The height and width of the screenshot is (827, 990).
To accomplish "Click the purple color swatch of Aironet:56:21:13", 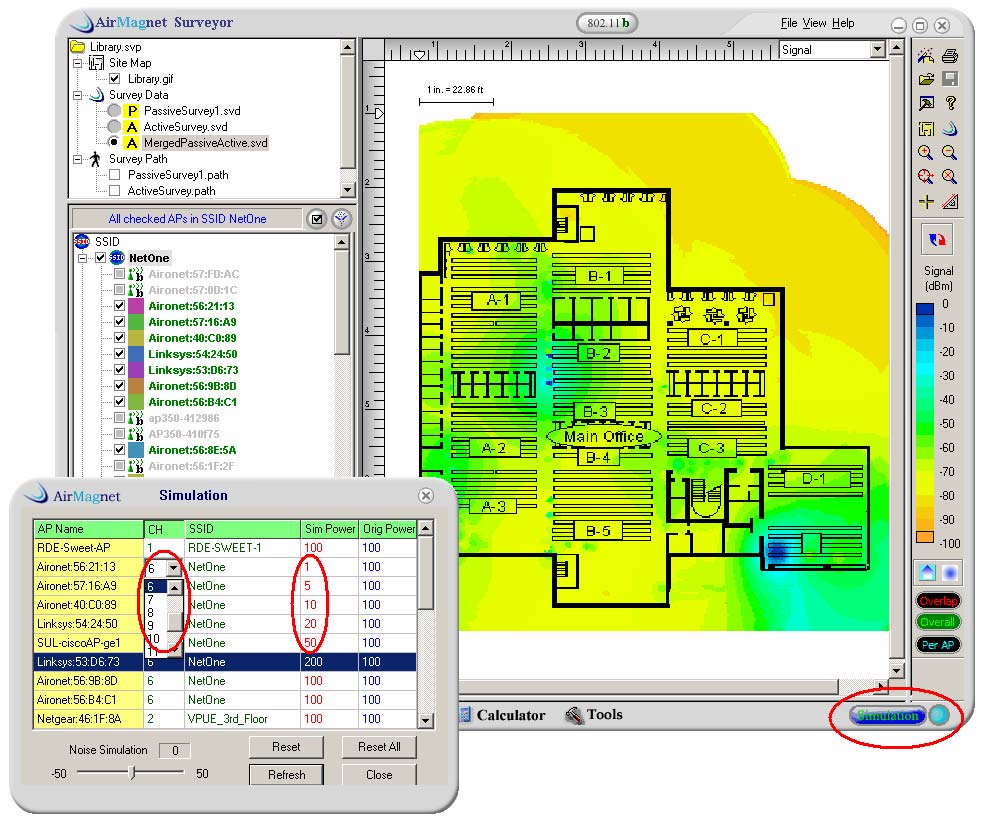I will [x=136, y=306].
